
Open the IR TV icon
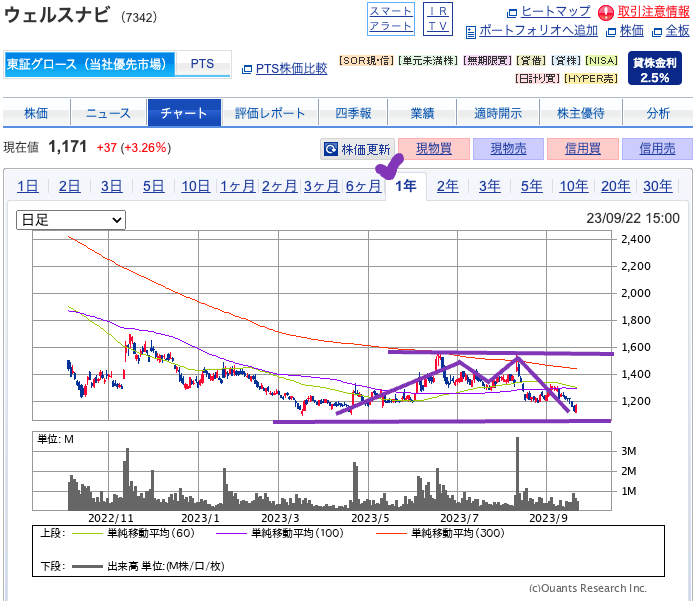click(x=438, y=19)
